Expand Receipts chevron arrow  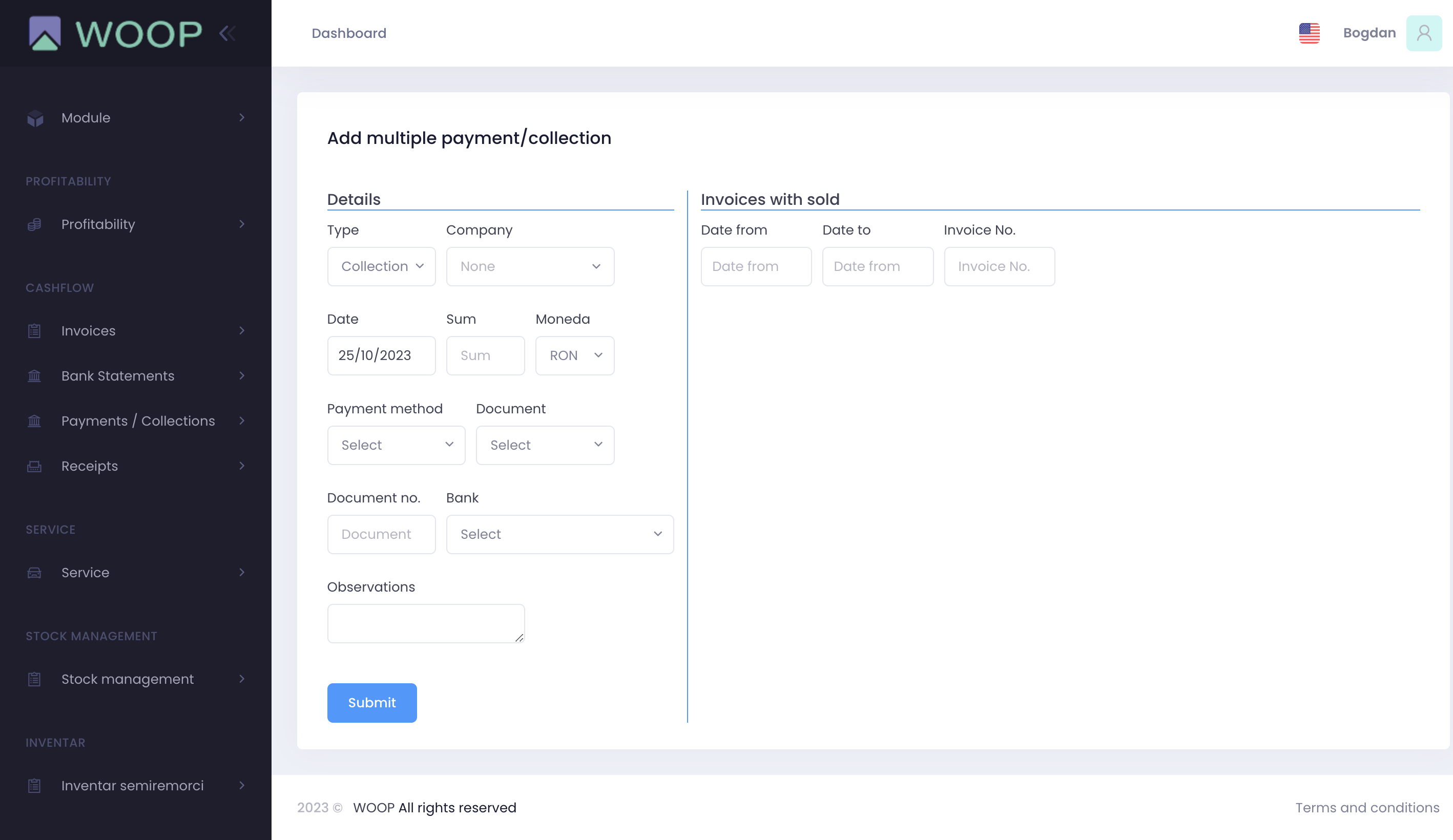(x=242, y=466)
